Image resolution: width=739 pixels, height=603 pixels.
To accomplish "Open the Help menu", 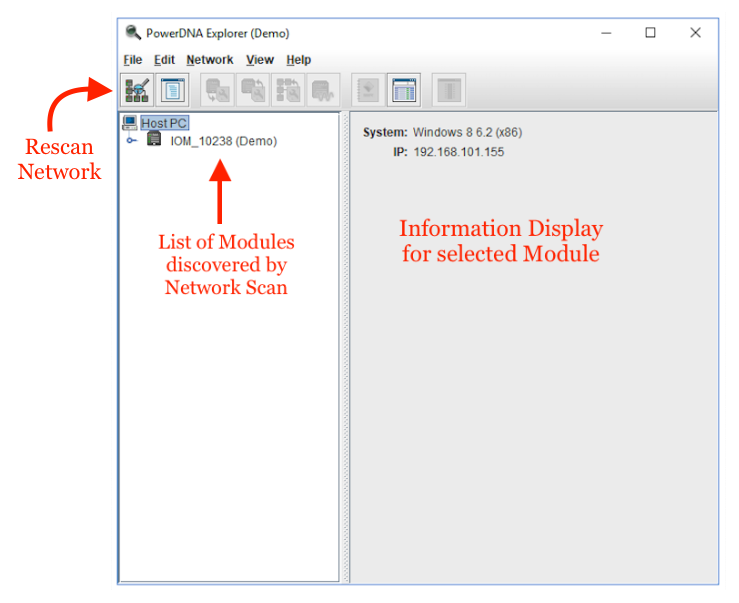I will pos(298,60).
